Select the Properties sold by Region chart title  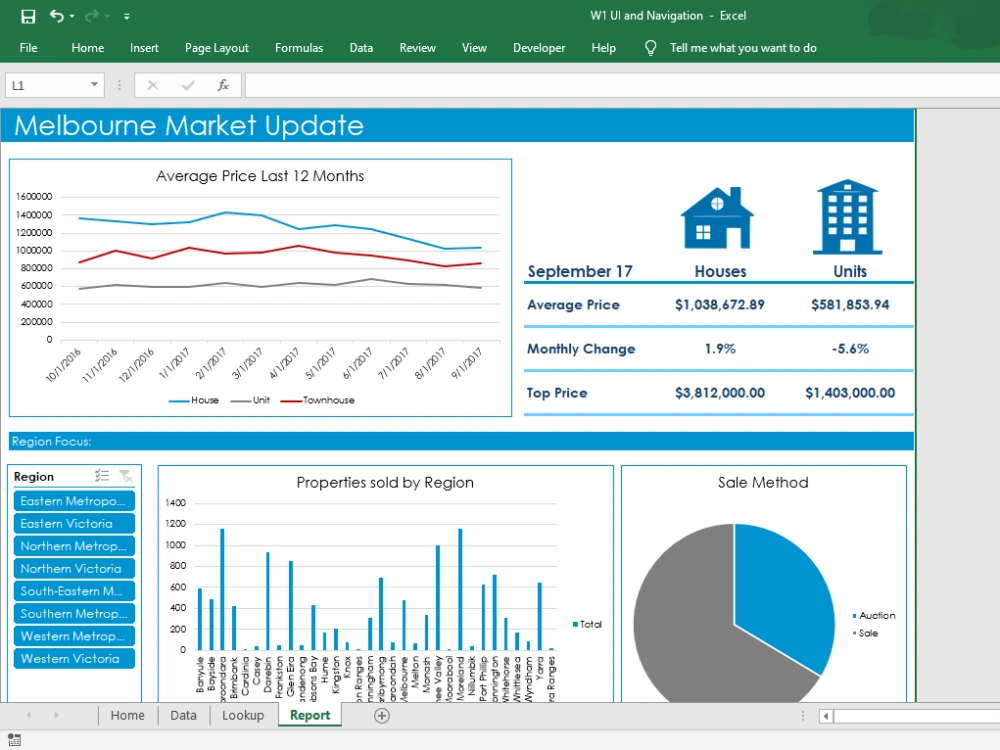point(385,483)
